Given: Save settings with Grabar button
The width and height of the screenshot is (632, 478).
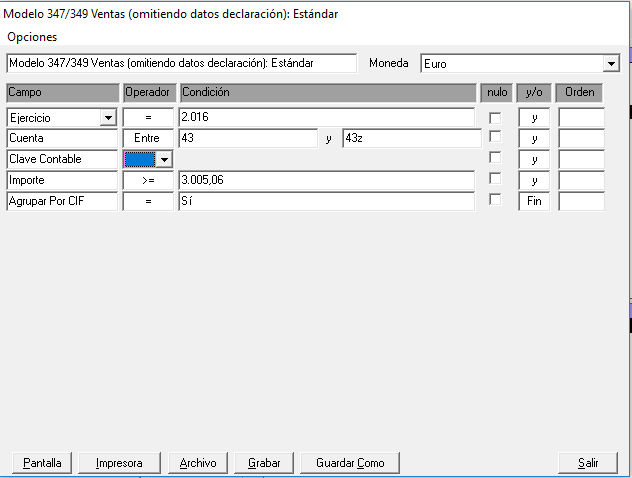Looking at the screenshot, I should 264,463.
